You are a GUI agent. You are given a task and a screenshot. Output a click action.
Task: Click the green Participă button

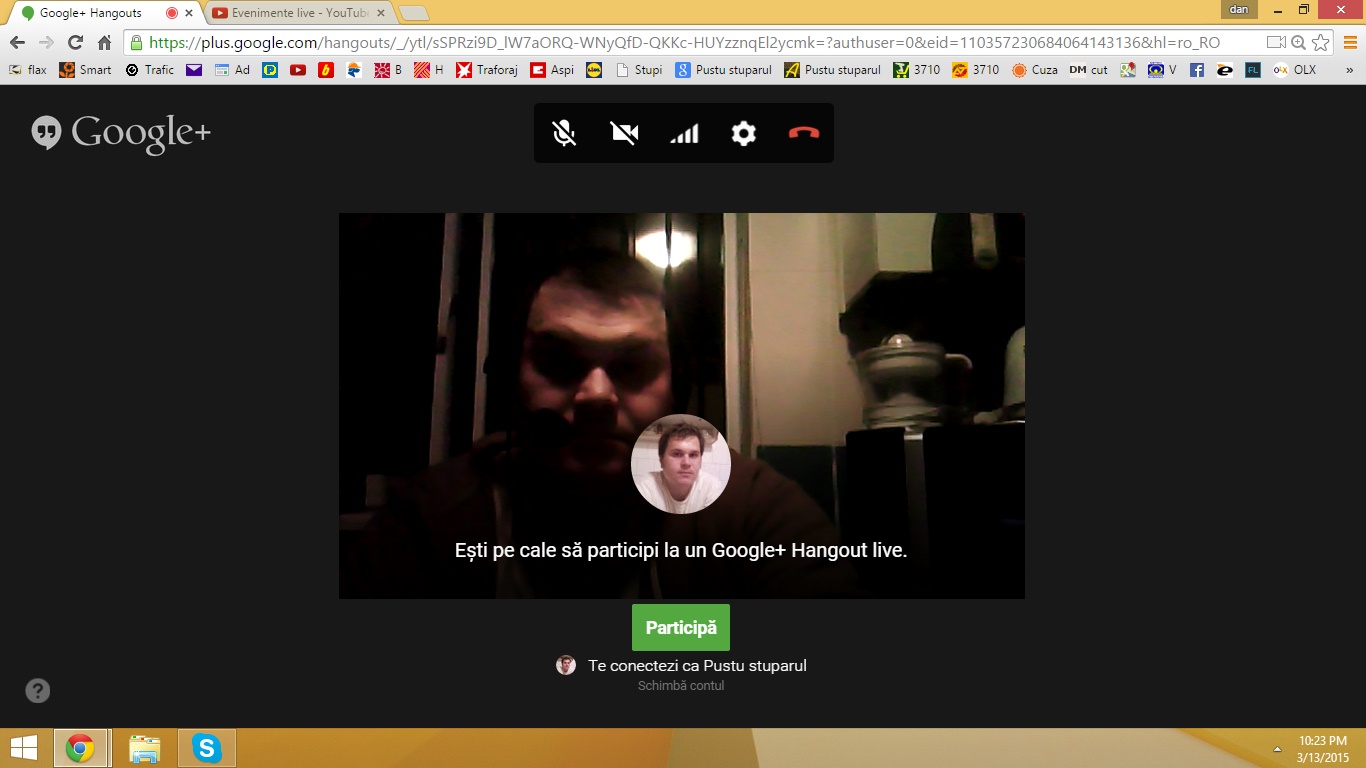coord(681,628)
